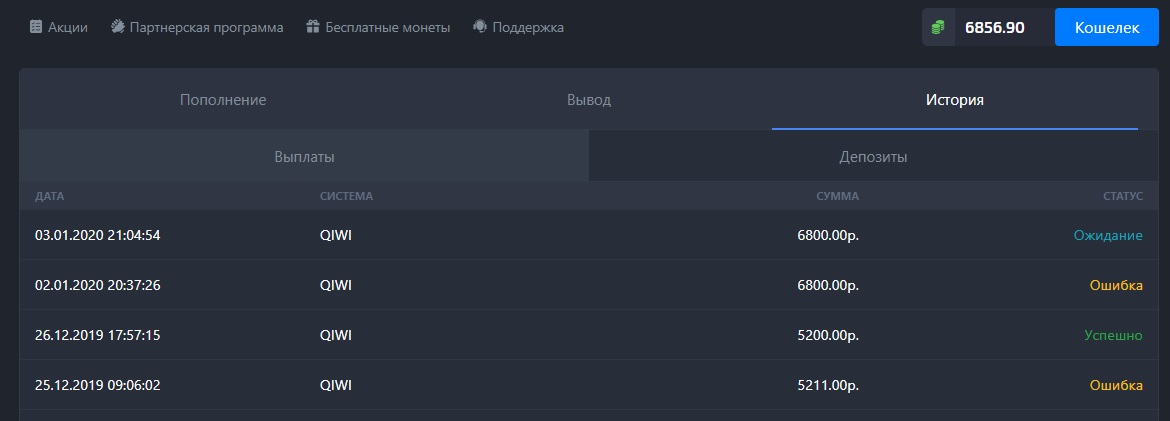Screen dimensions: 1170x421
Task: Click the Ошибка status for 02.01.2020
Action: (1115, 286)
